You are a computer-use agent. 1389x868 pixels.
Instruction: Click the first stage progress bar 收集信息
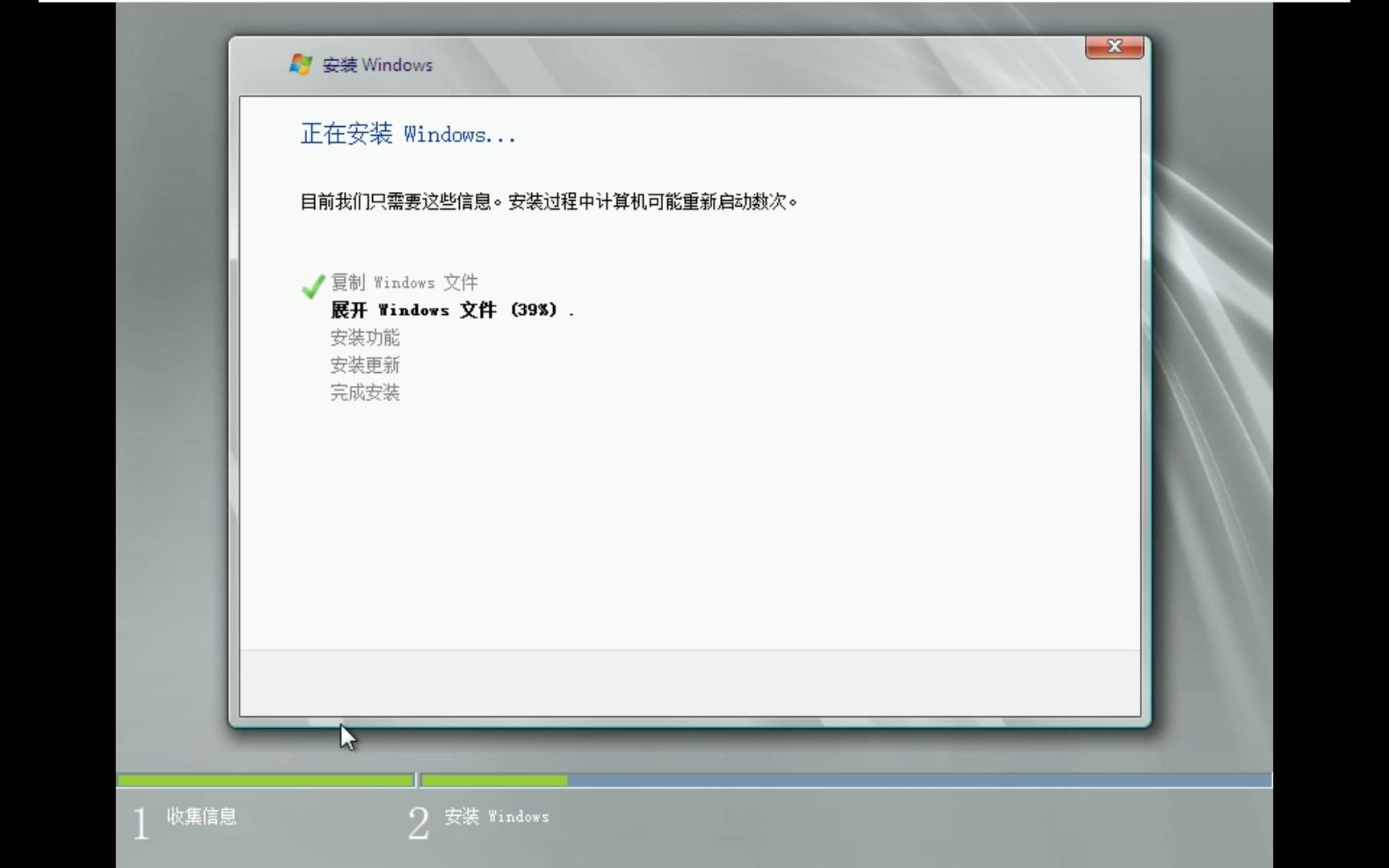pyautogui.click(x=265, y=780)
